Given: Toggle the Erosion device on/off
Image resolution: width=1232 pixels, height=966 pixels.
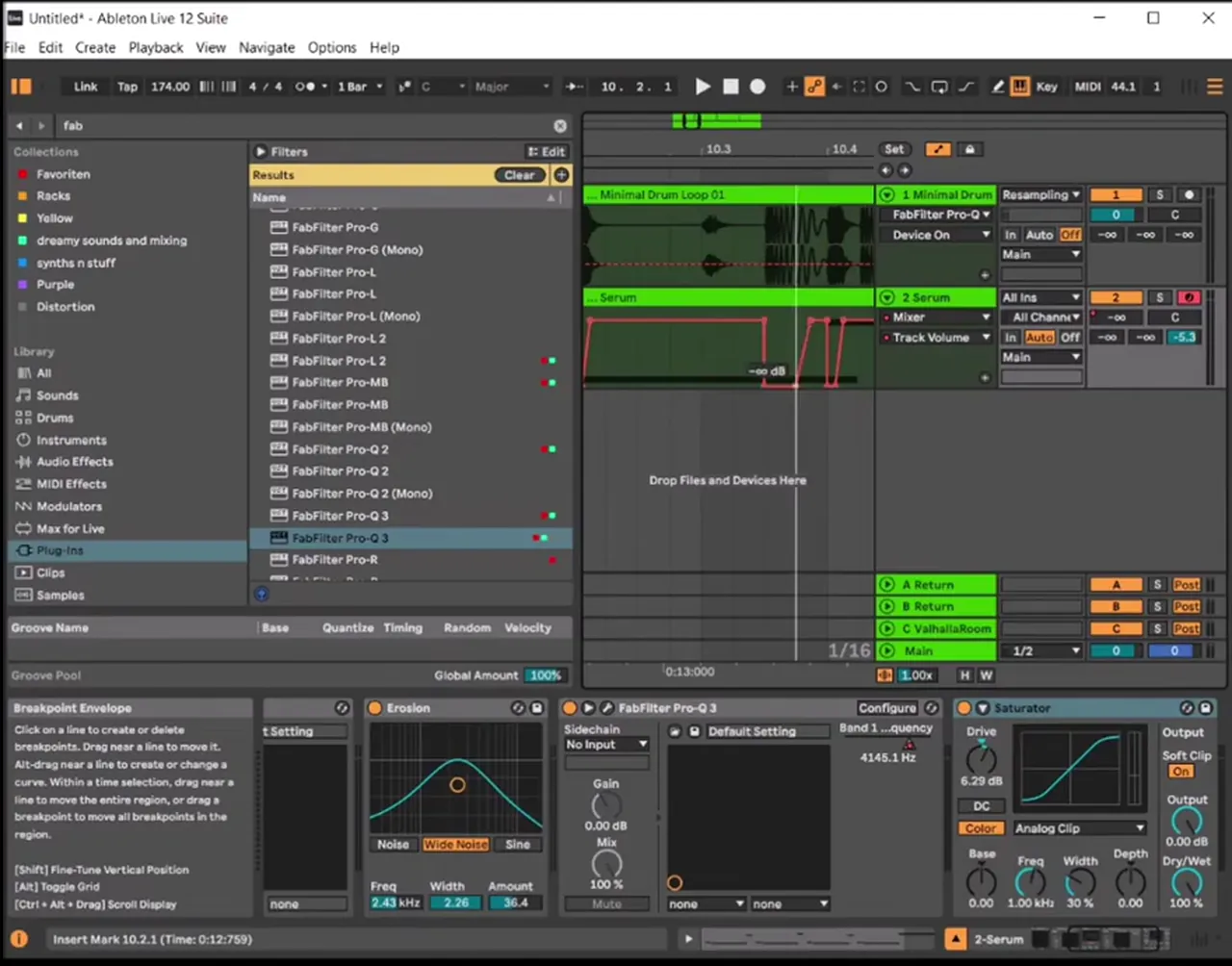Looking at the screenshot, I should [x=374, y=708].
